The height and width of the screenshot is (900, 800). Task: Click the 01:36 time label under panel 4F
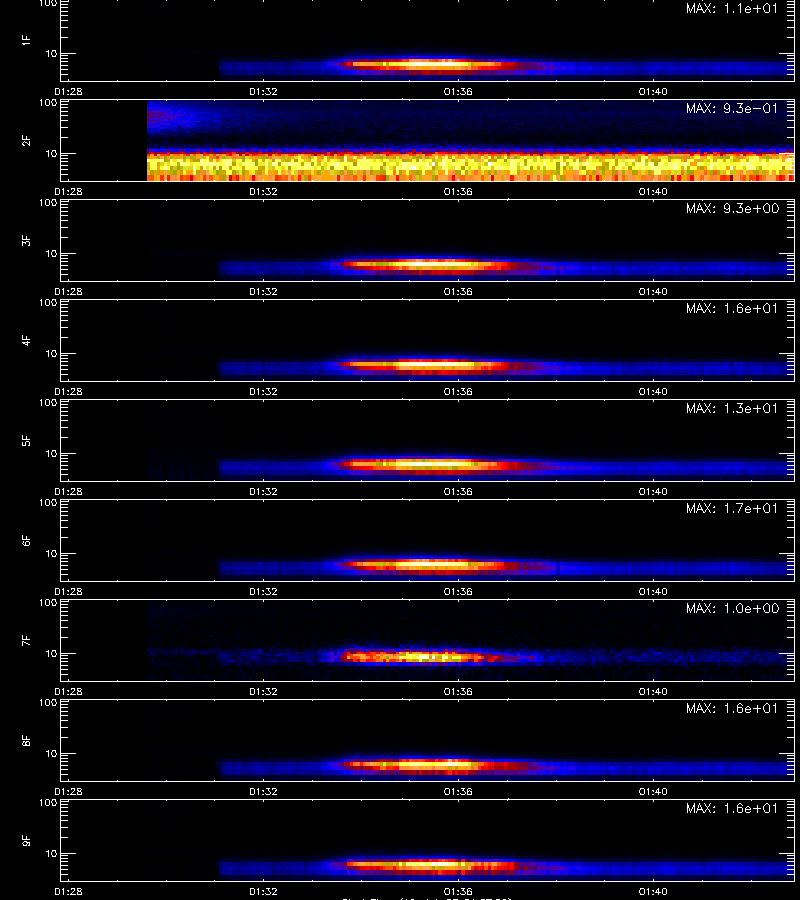tap(458, 391)
